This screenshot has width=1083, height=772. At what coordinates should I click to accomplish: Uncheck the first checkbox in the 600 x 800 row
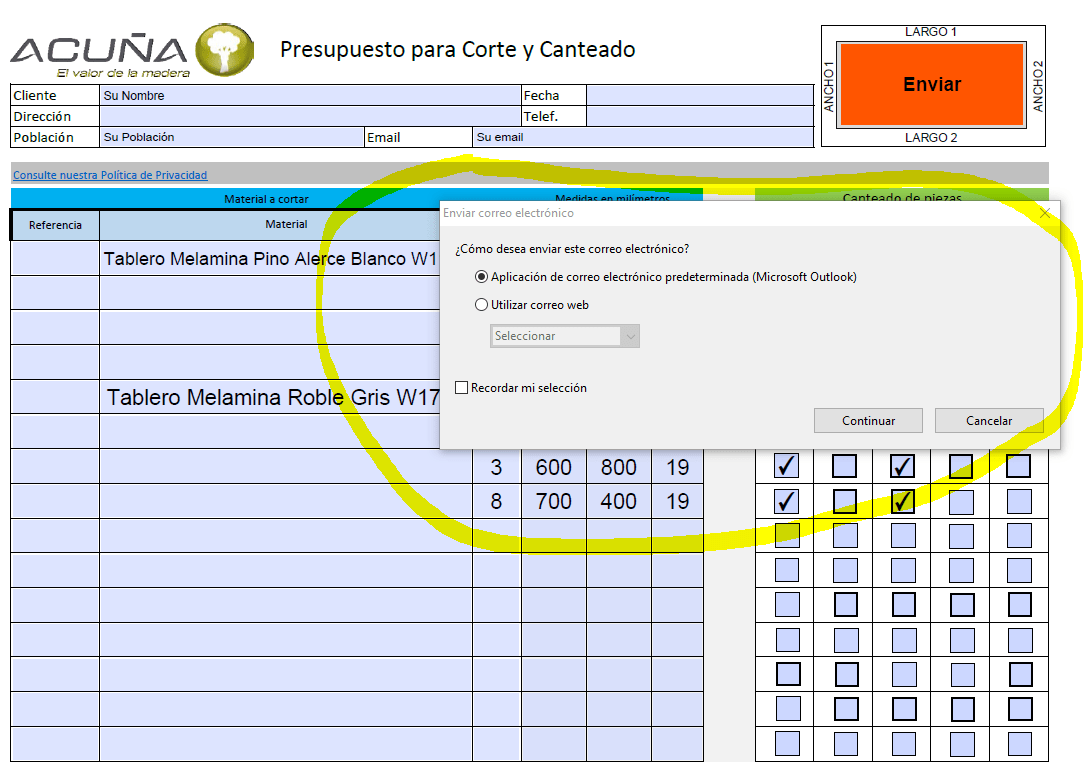point(786,466)
